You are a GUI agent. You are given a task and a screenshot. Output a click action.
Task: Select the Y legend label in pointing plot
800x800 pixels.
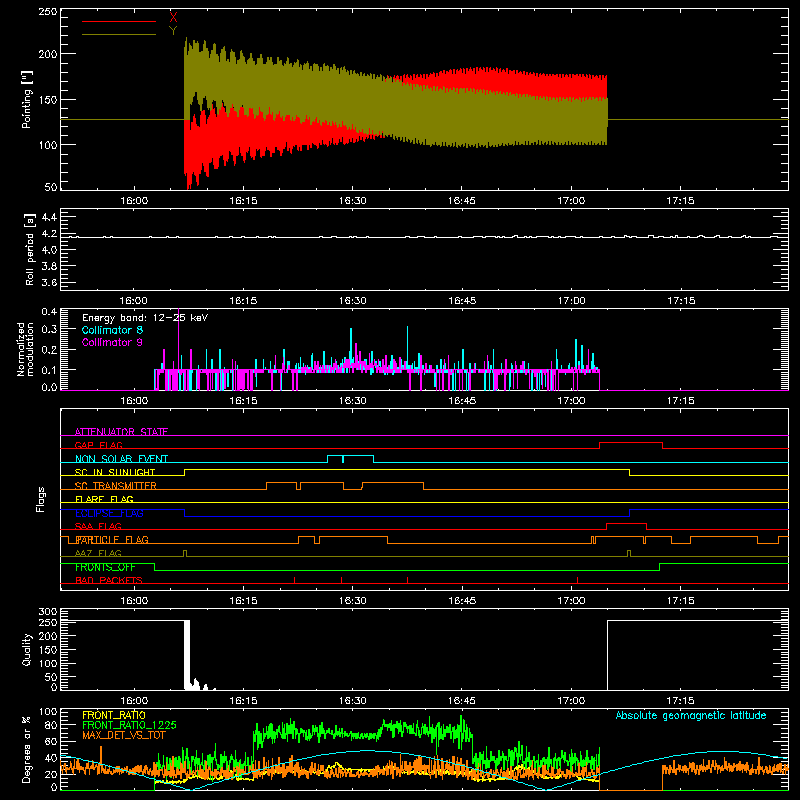(173, 31)
